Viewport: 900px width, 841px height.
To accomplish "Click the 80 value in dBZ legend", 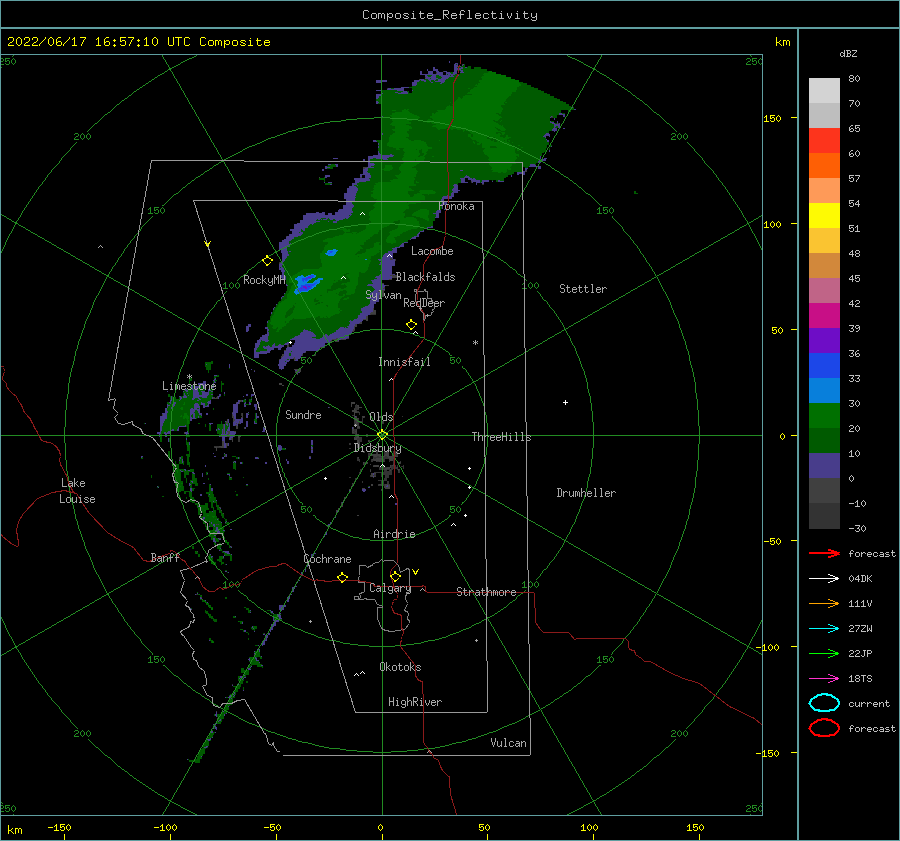I will click(854, 78).
